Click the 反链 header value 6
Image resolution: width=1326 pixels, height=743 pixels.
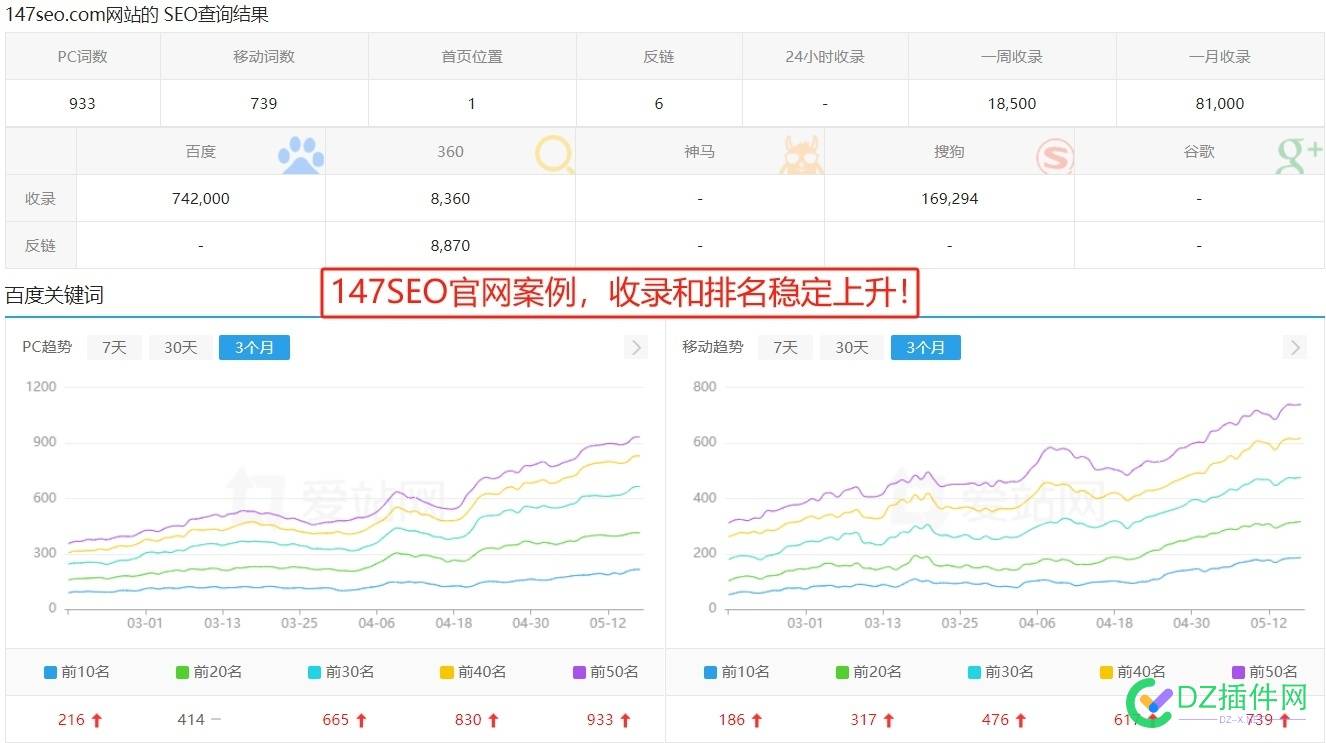(x=659, y=103)
